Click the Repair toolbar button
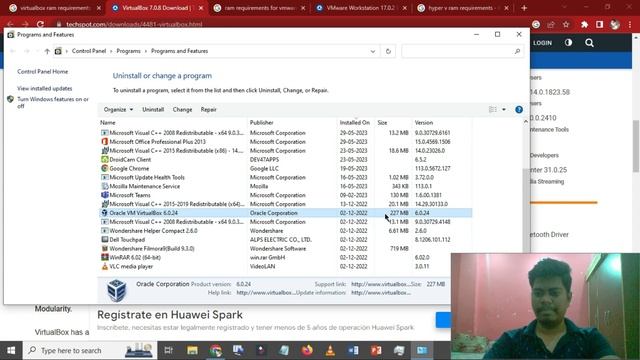This screenshot has width=640, height=360. (209, 109)
